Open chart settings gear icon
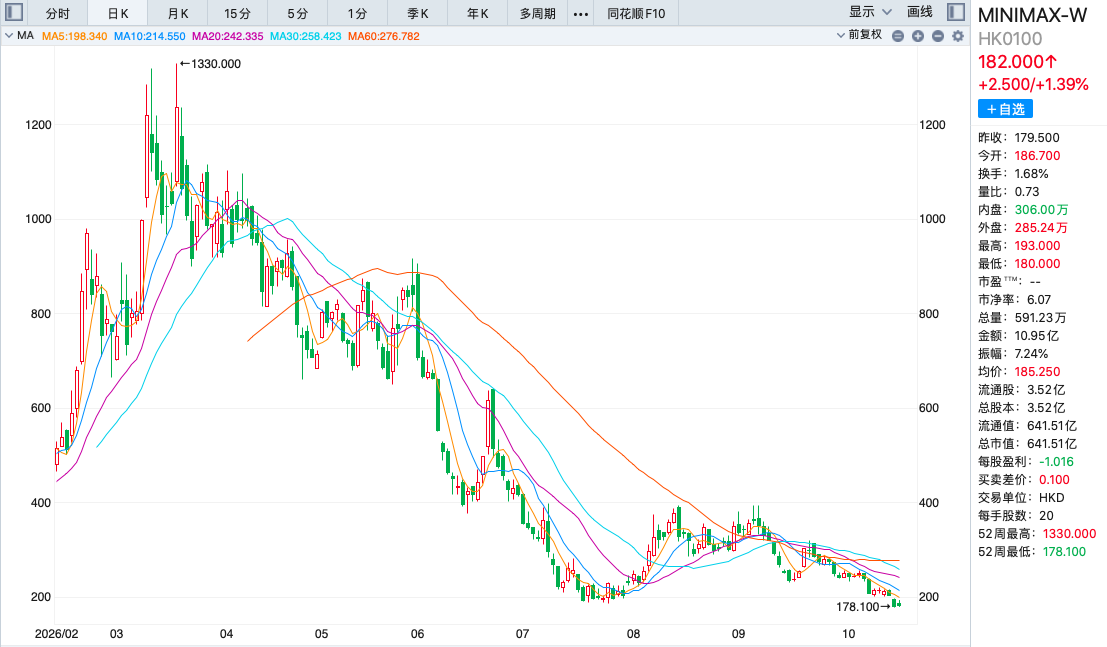 tap(958, 36)
